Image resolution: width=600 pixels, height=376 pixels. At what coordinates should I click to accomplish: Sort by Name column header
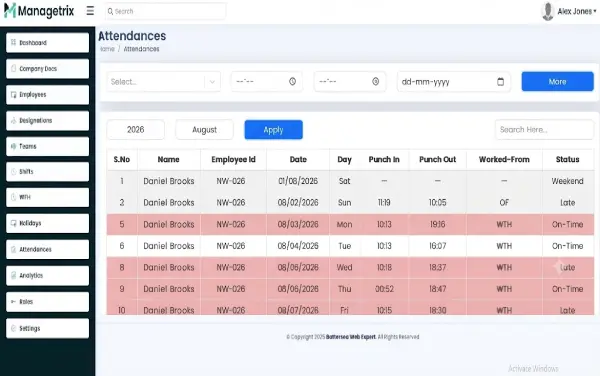[x=168, y=160]
